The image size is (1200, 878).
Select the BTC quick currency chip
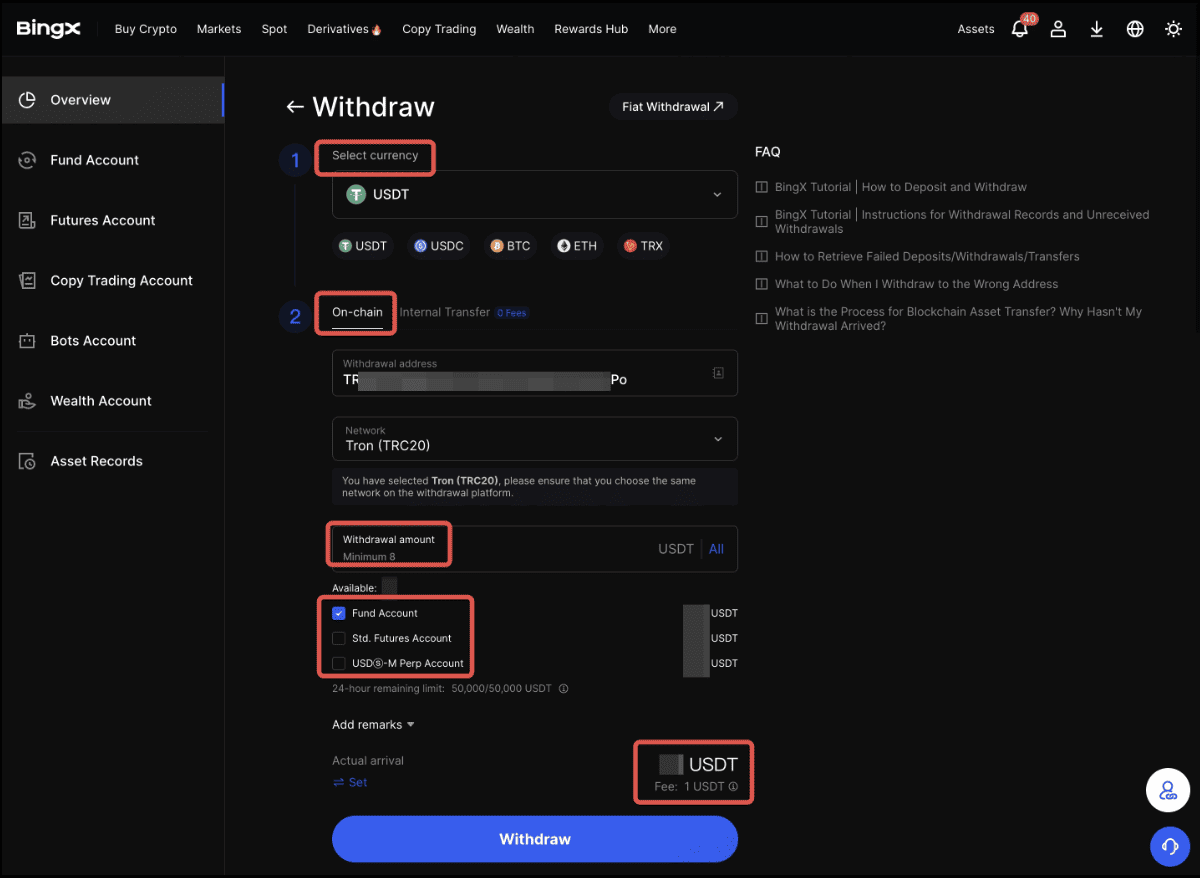tap(510, 246)
